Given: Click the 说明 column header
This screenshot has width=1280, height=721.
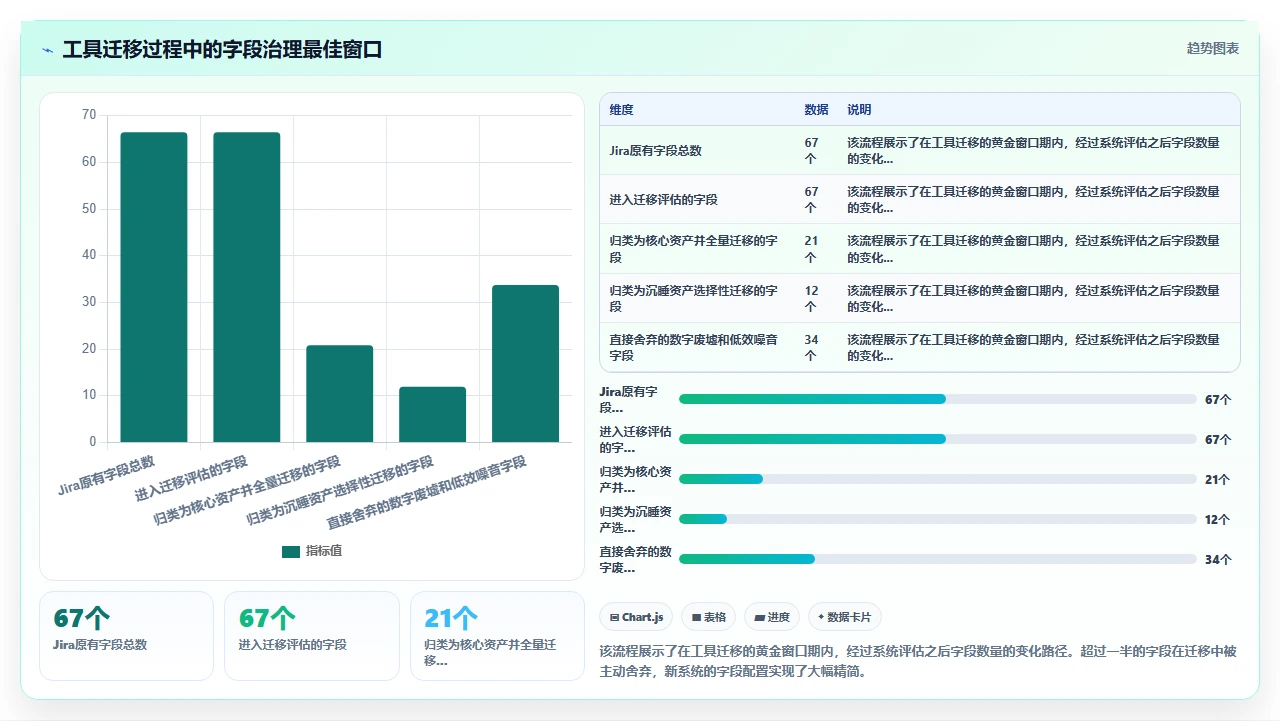Looking at the screenshot, I should pos(859,110).
